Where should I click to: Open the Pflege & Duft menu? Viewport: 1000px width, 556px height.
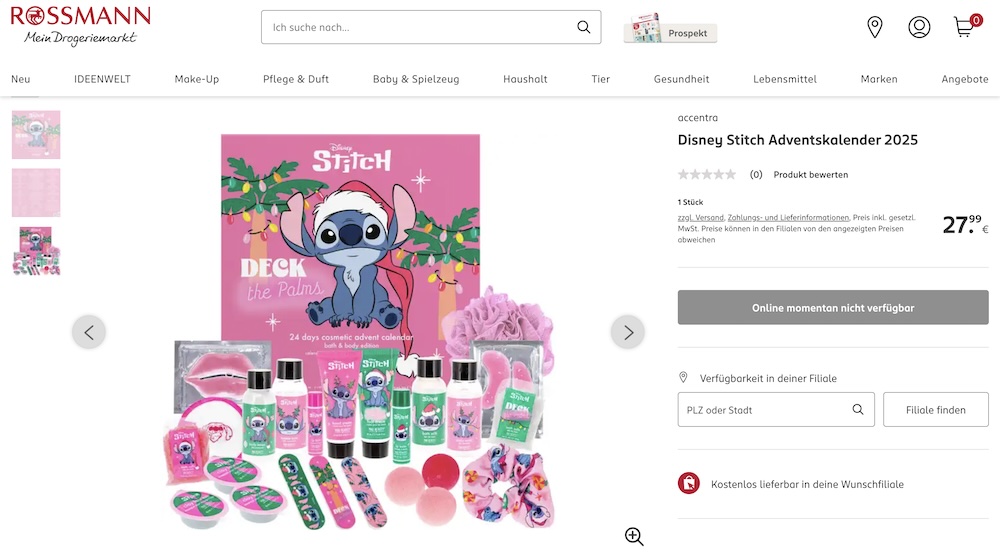click(296, 79)
